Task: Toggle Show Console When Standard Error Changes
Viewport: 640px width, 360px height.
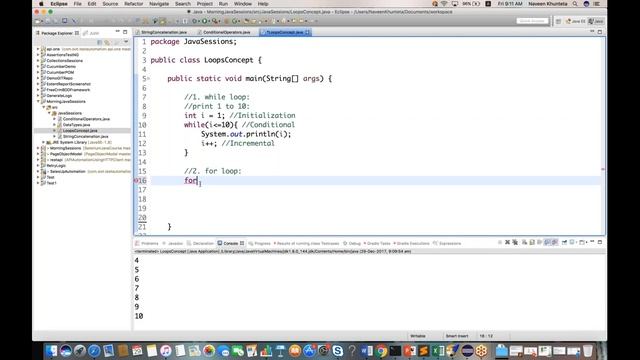Action: (555, 242)
